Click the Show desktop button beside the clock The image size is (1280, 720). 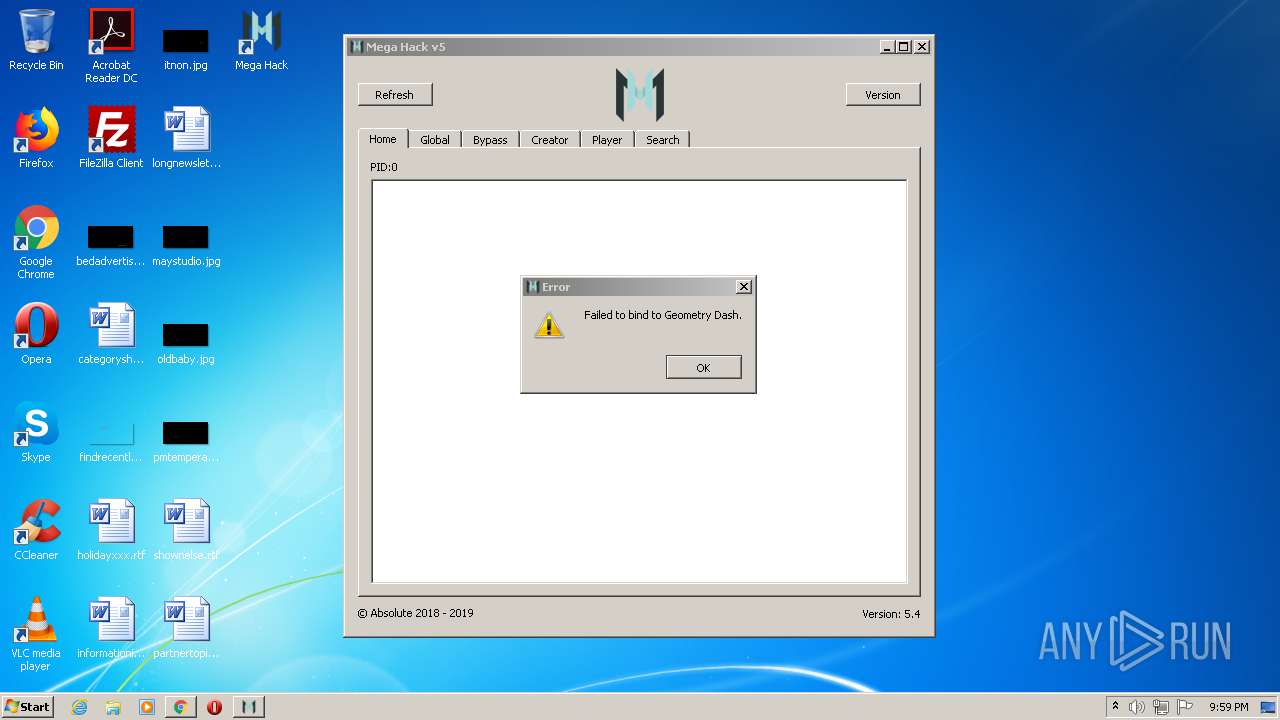[x=1270, y=707]
